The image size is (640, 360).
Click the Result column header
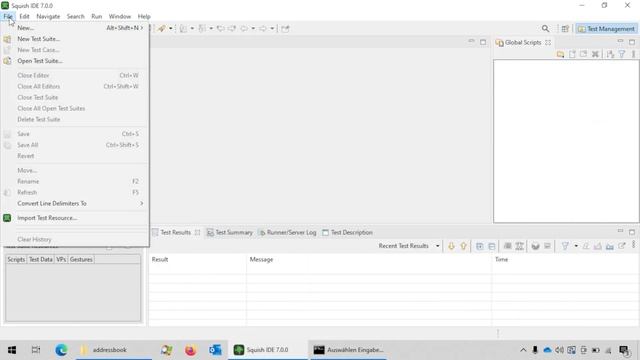(198, 260)
